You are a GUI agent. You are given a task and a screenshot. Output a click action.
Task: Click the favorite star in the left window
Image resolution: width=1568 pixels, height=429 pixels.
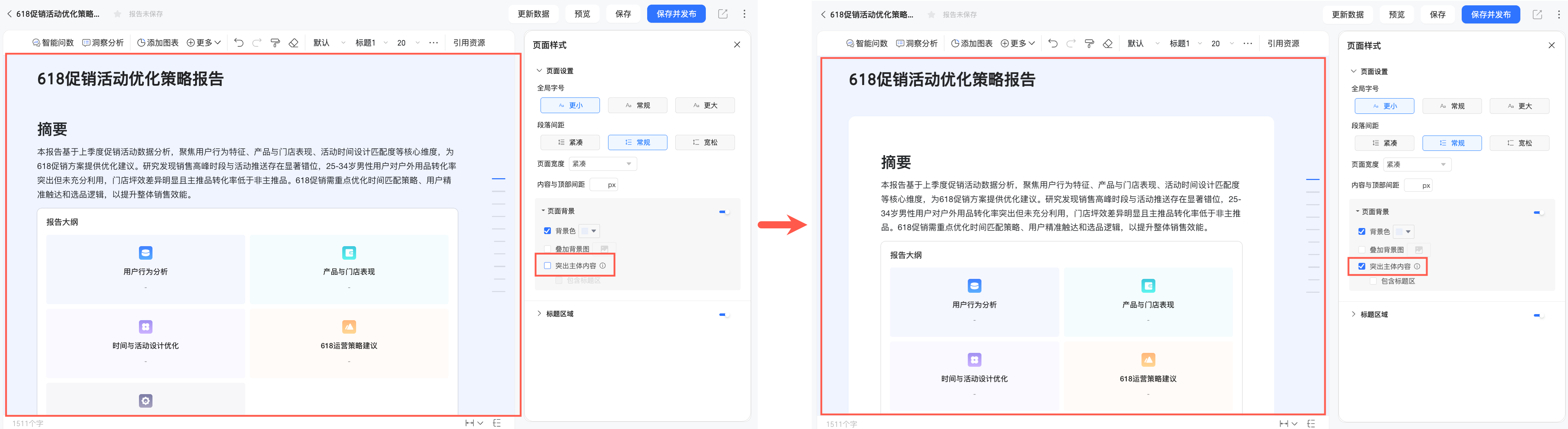click(x=118, y=14)
